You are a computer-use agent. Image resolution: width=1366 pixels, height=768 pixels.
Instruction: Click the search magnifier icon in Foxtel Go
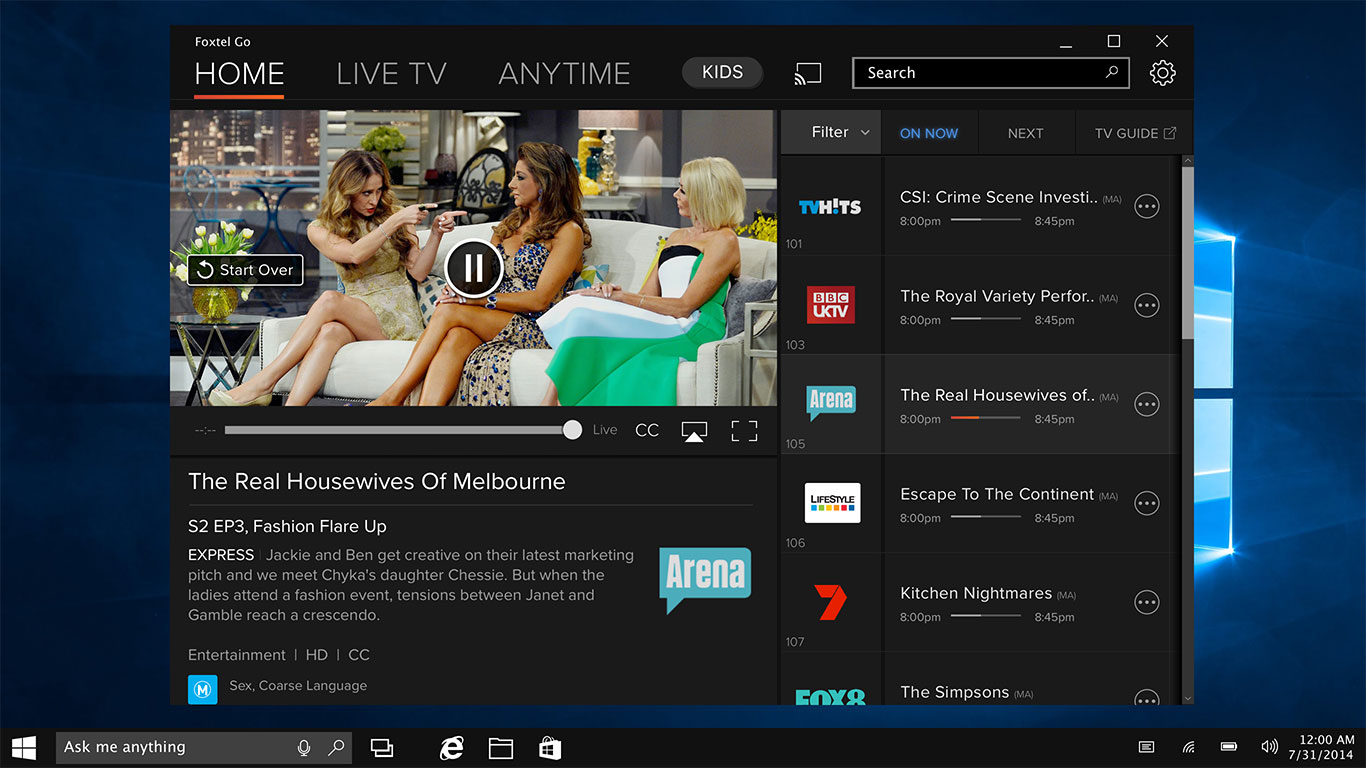1111,72
